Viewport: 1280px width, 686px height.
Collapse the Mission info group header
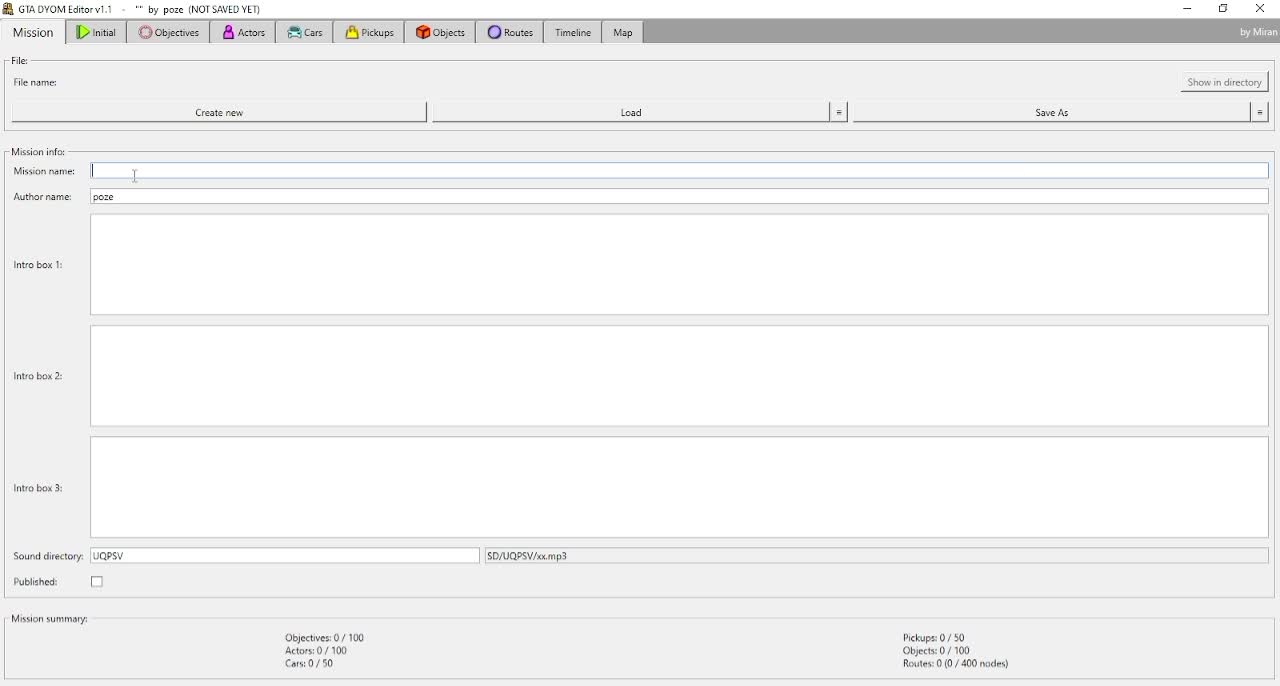[x=37, y=151]
